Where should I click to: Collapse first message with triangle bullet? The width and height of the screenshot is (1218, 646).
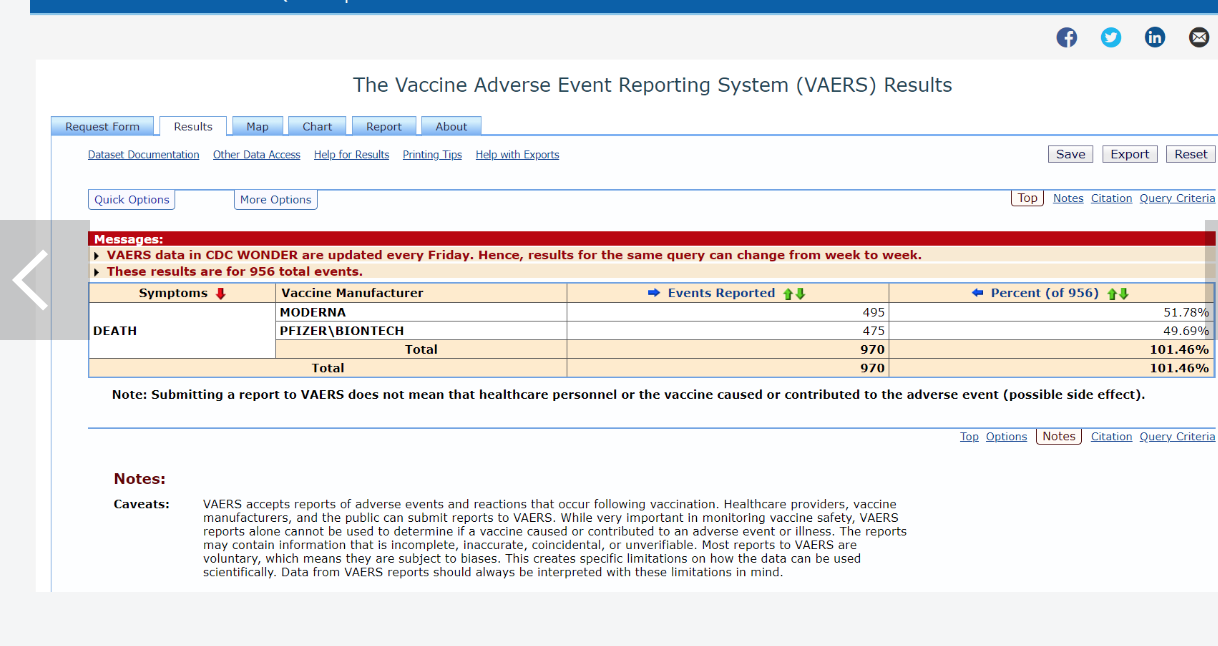click(97, 256)
